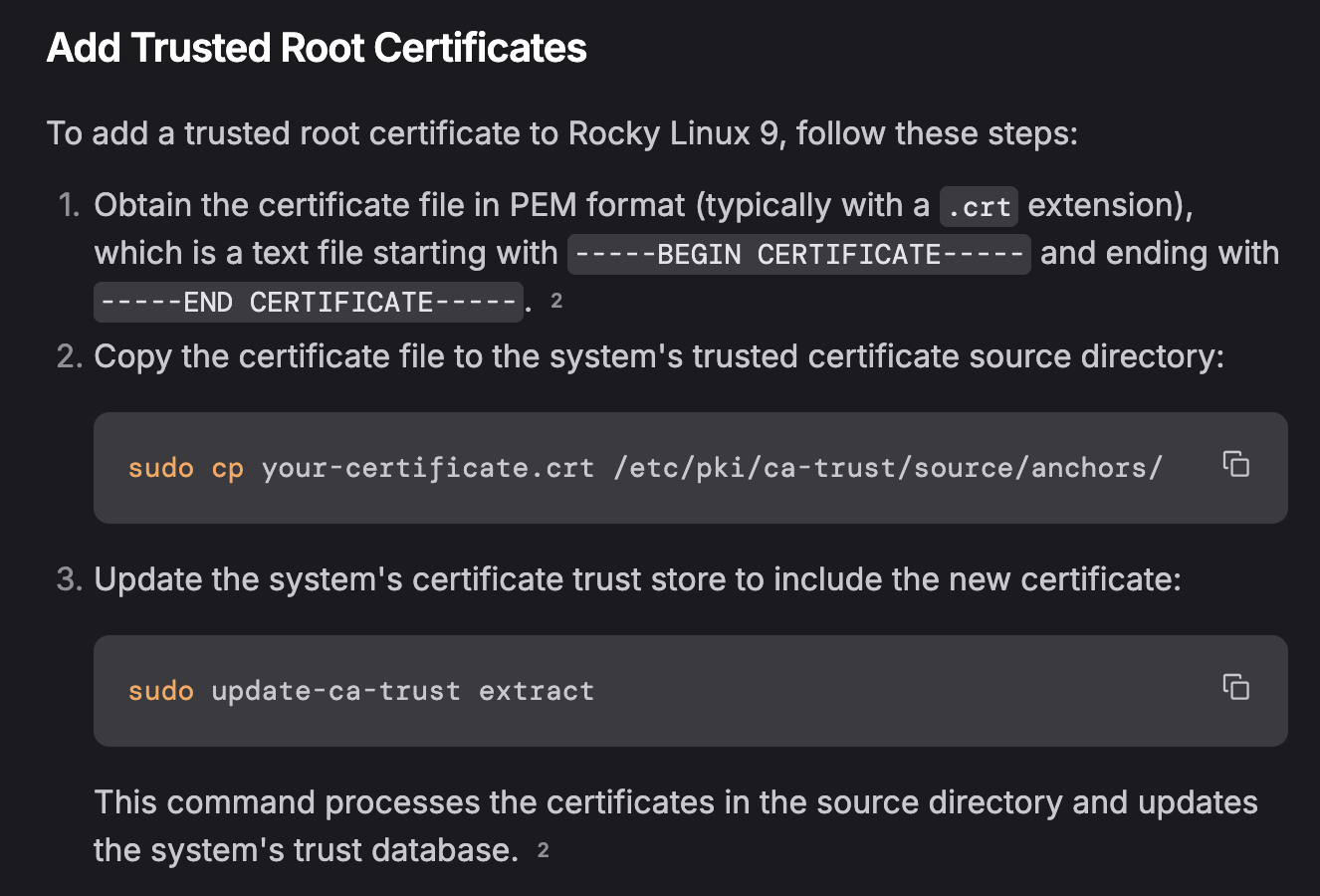Click 'cp' keyword in first code block
1320x896 pixels.
(x=227, y=468)
